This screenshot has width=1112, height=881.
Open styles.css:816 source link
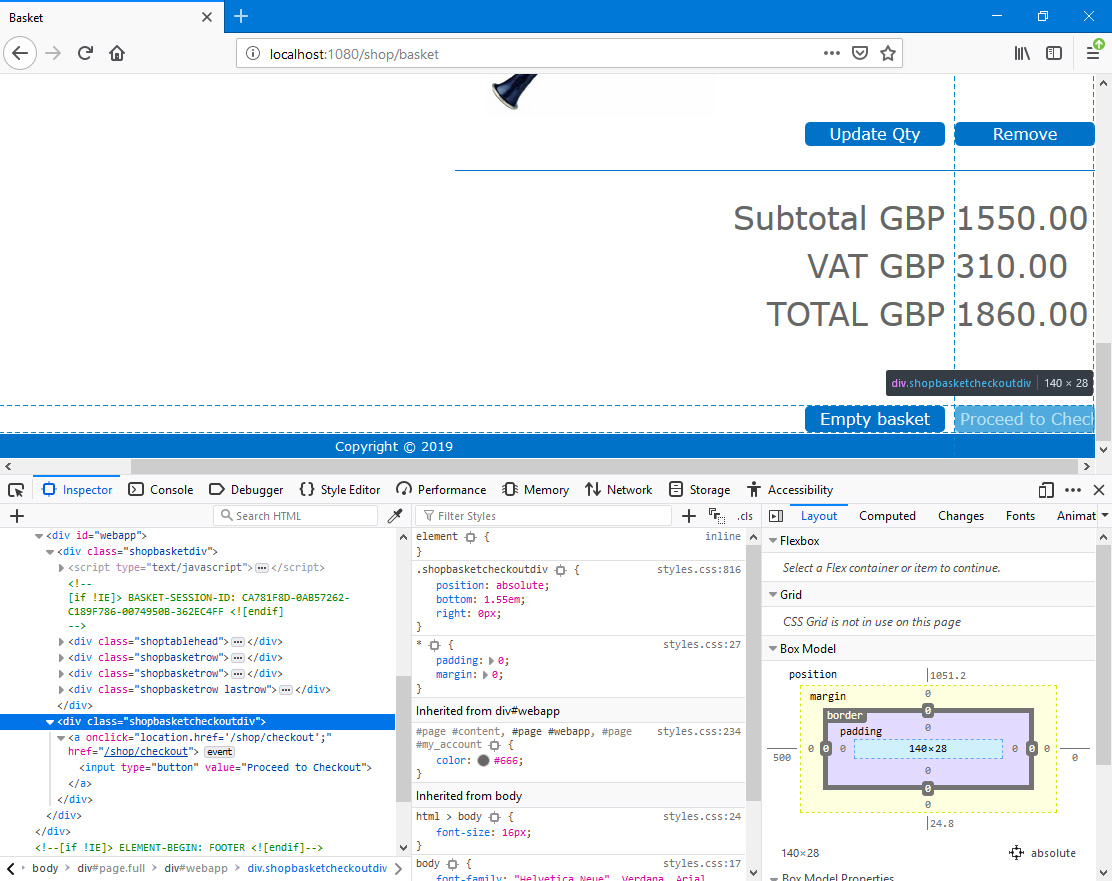tap(699, 570)
